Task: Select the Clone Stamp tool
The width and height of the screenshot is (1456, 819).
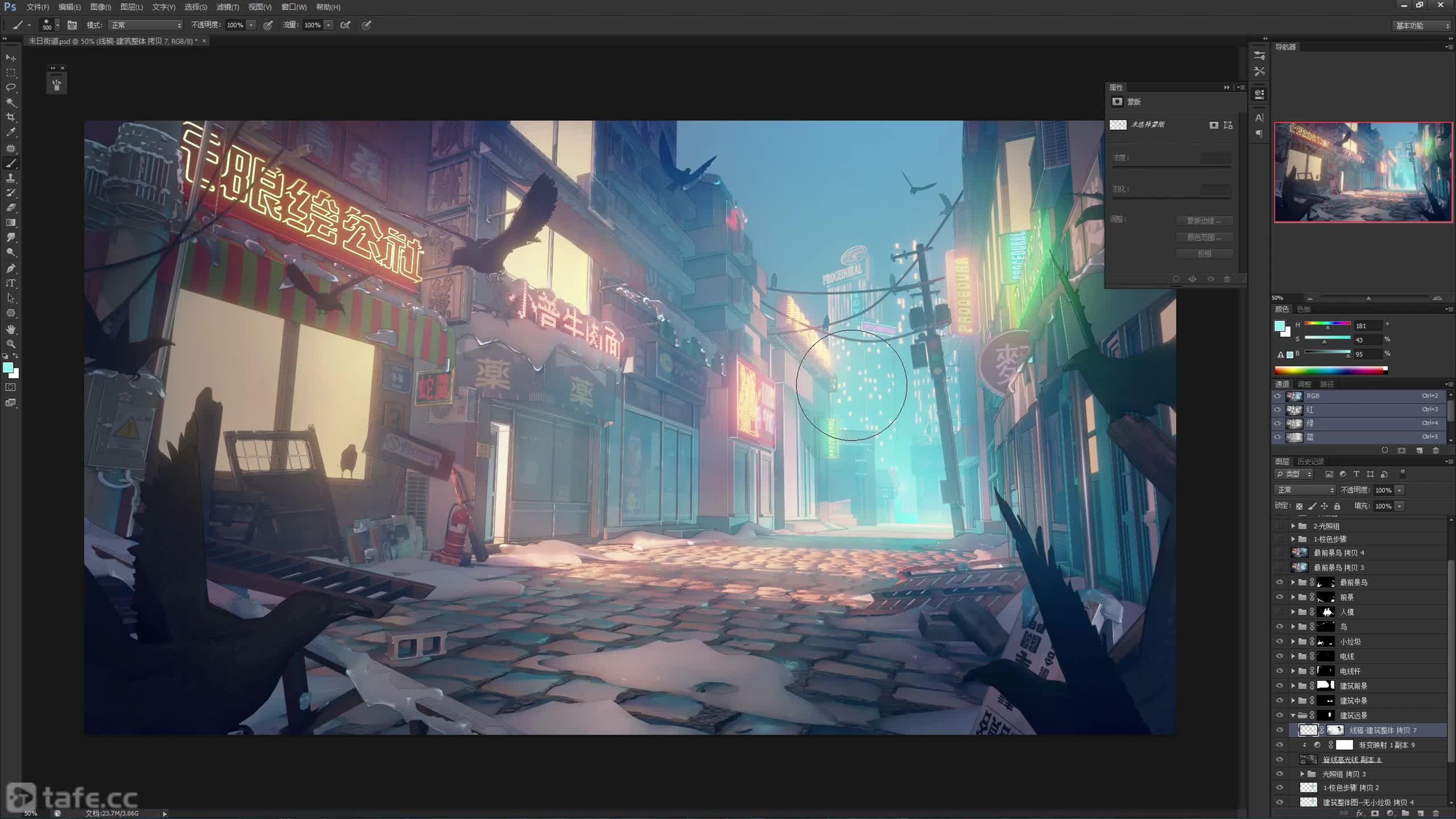Action: click(x=11, y=179)
